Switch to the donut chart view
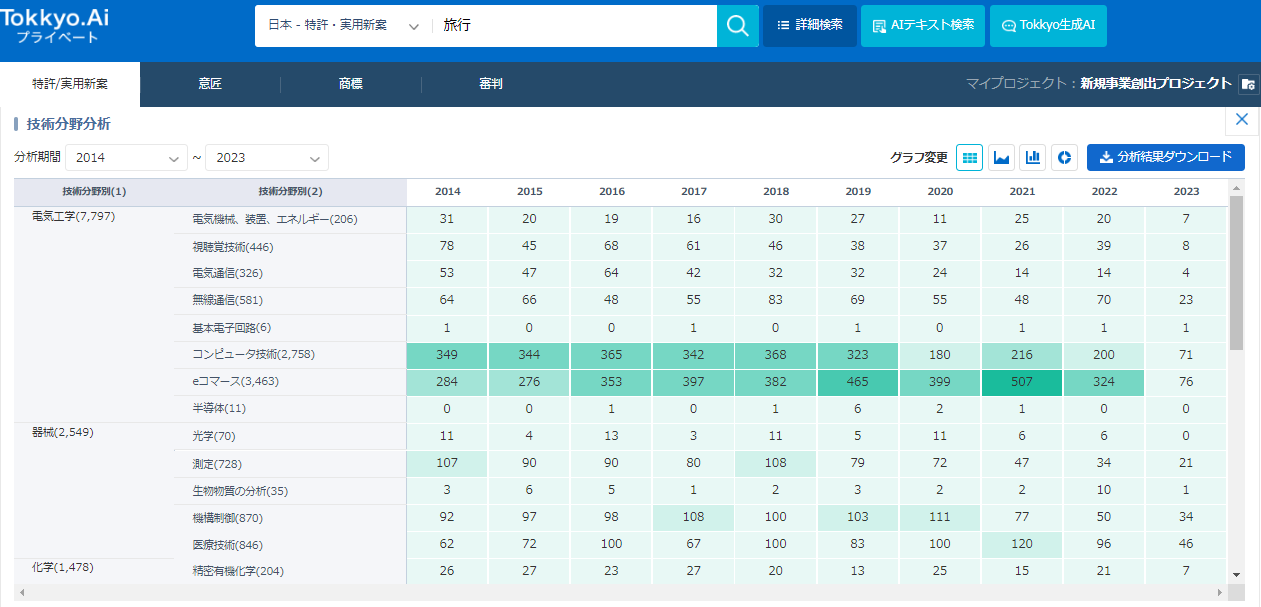The width and height of the screenshot is (1261, 607). coord(1064,157)
